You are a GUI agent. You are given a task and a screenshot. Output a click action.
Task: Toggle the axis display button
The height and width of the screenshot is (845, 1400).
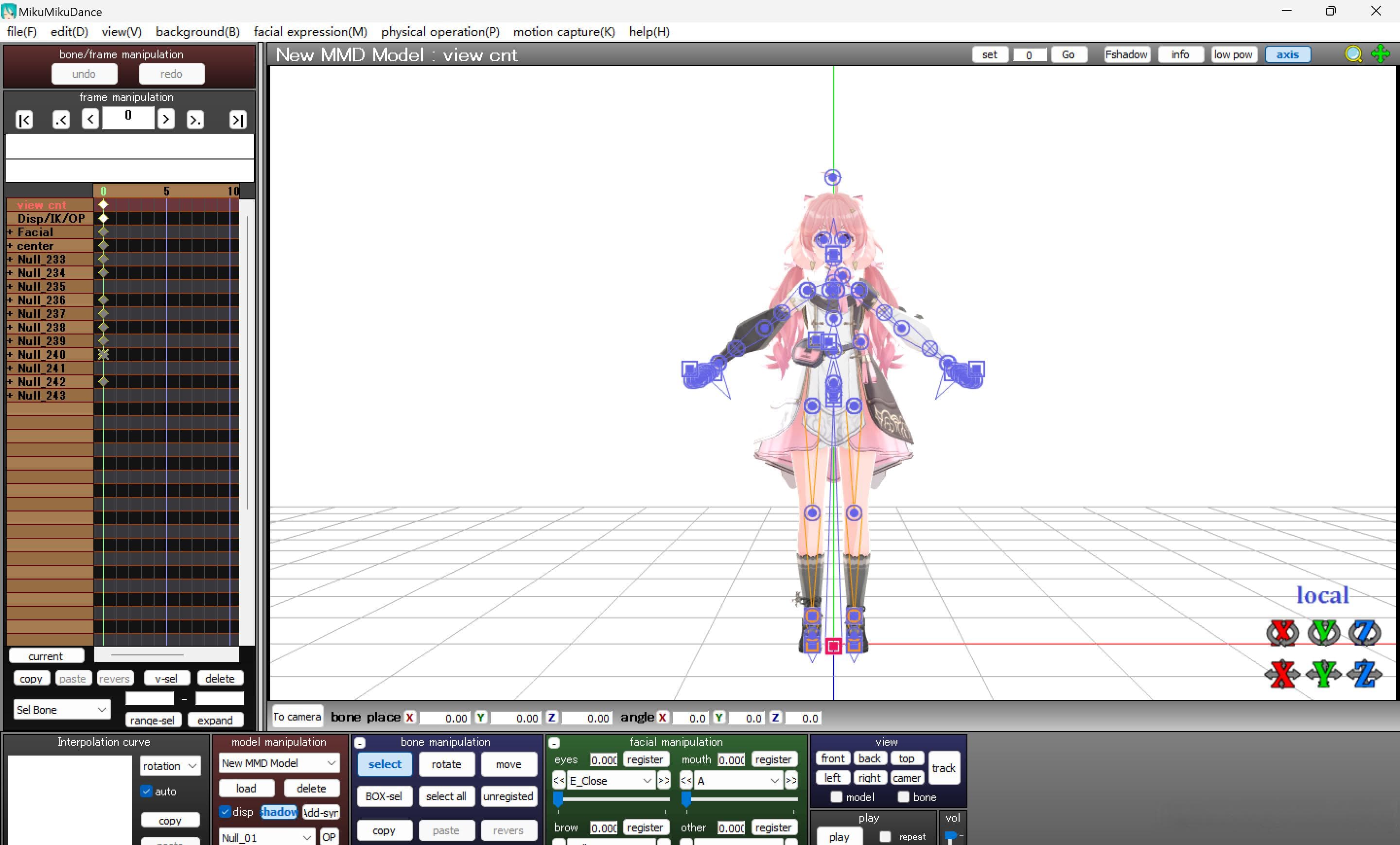[x=1288, y=54]
